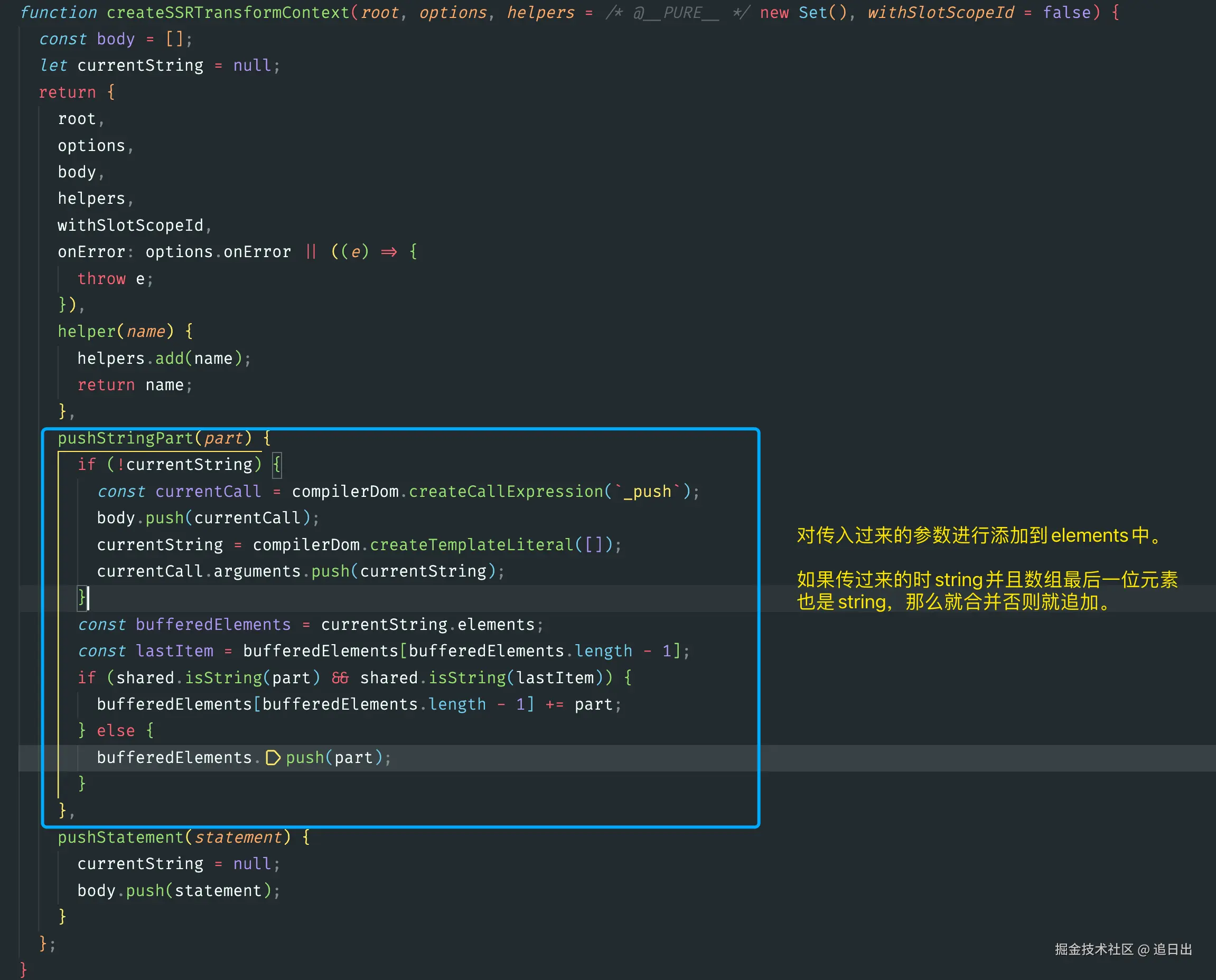Click the __PURE__ comment annotation
The height and width of the screenshot is (980, 1216).
tap(676, 13)
